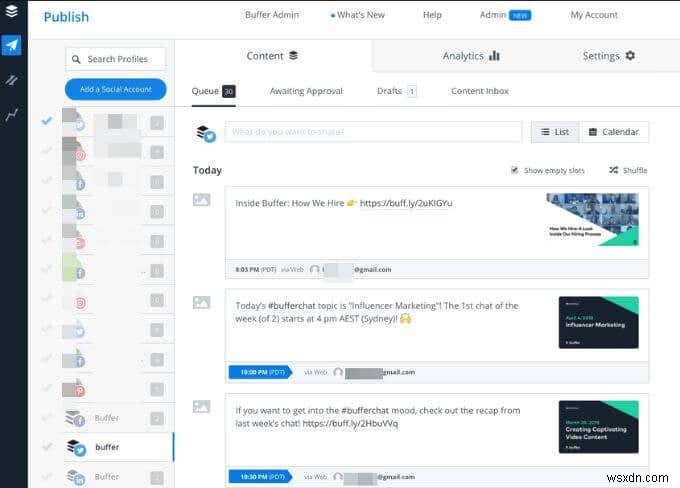Viewport: 680px width, 488px height.
Task: Open Admin NEW in top navigation
Action: click(x=505, y=15)
